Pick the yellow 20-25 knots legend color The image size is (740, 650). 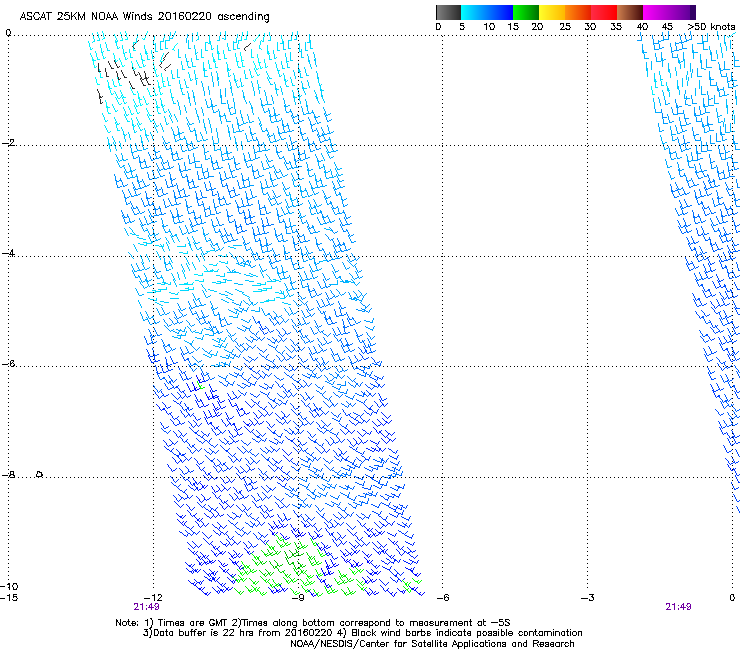click(x=552, y=12)
